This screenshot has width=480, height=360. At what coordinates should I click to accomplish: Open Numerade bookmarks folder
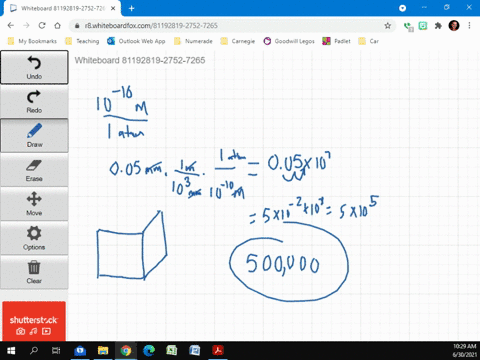[x=193, y=41]
